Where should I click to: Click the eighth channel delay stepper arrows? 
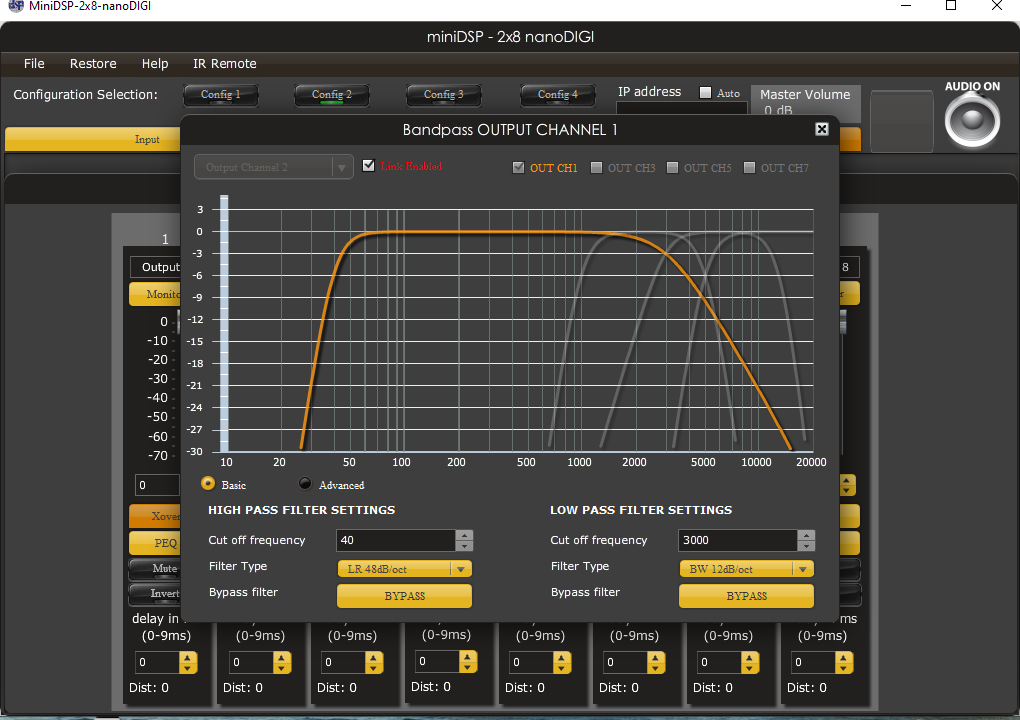(x=844, y=662)
